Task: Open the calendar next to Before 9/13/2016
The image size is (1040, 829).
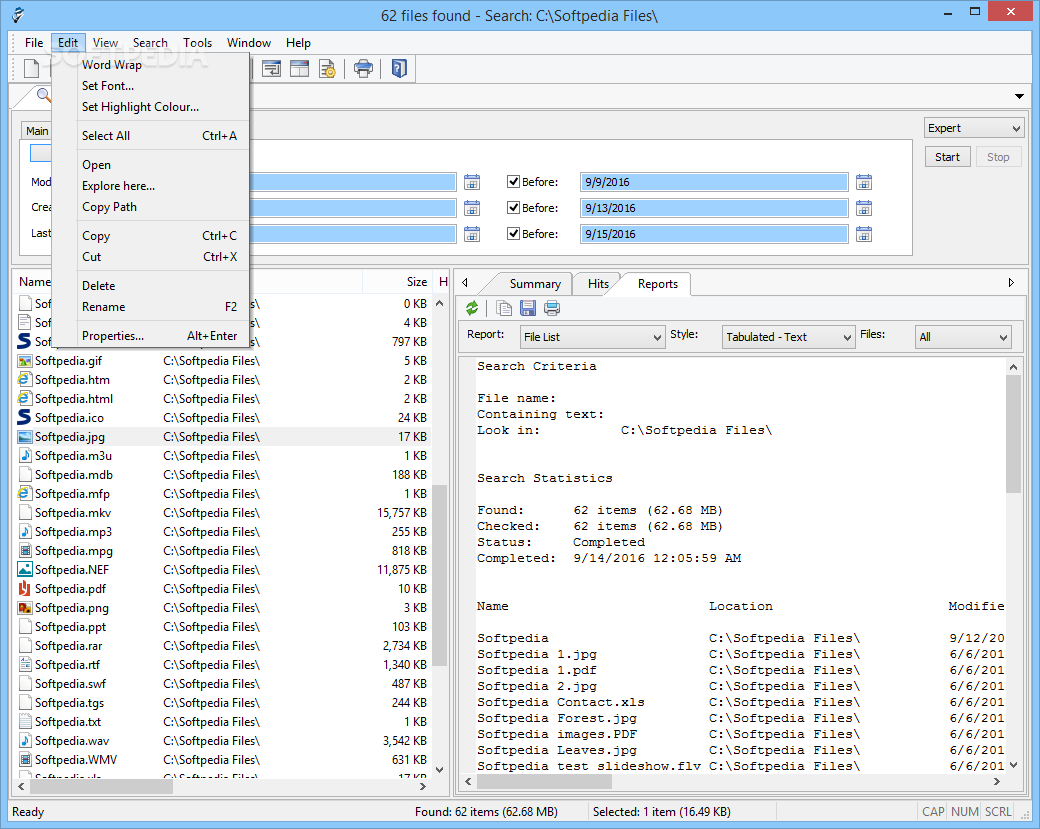Action: click(x=864, y=208)
